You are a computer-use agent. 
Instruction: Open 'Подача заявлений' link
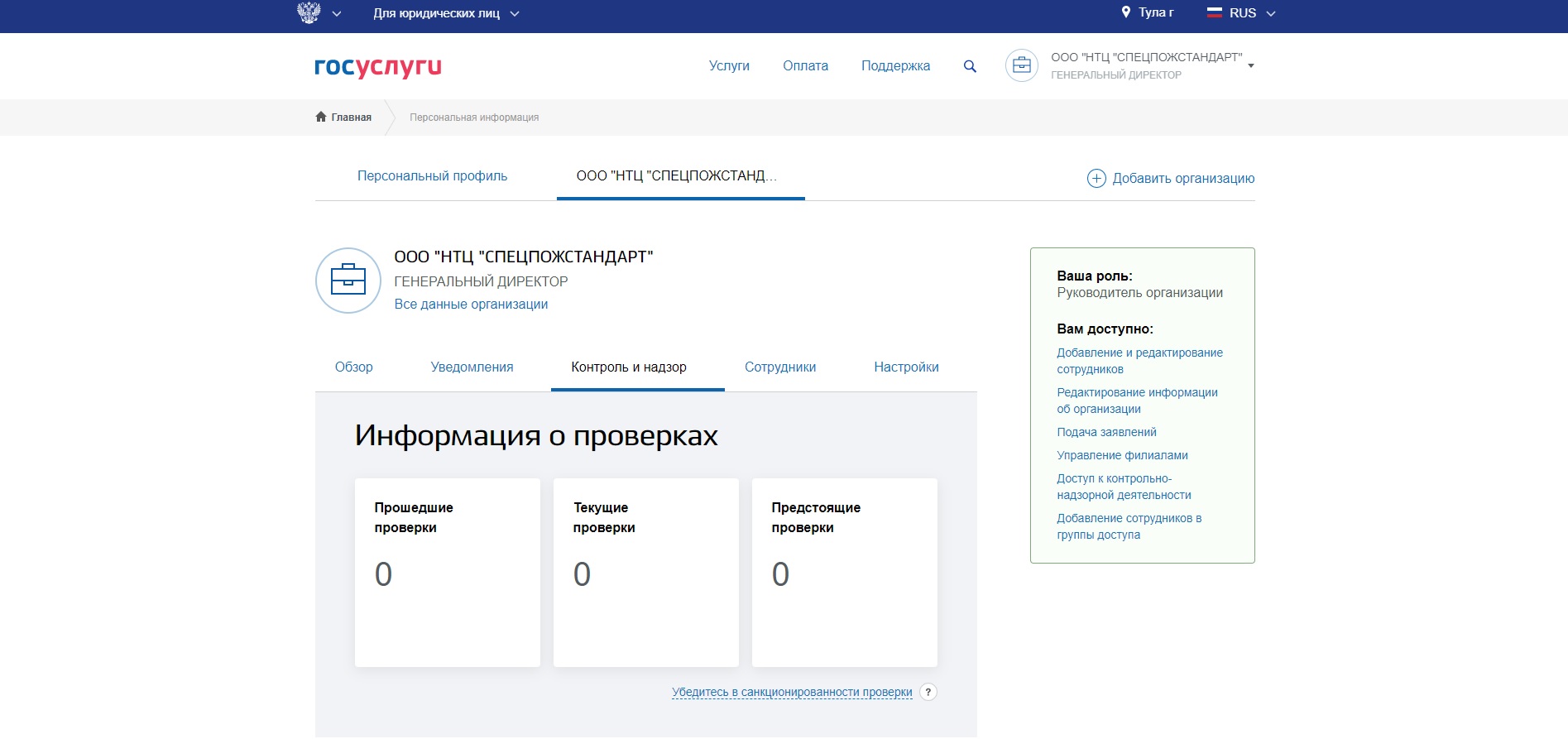[1106, 432]
